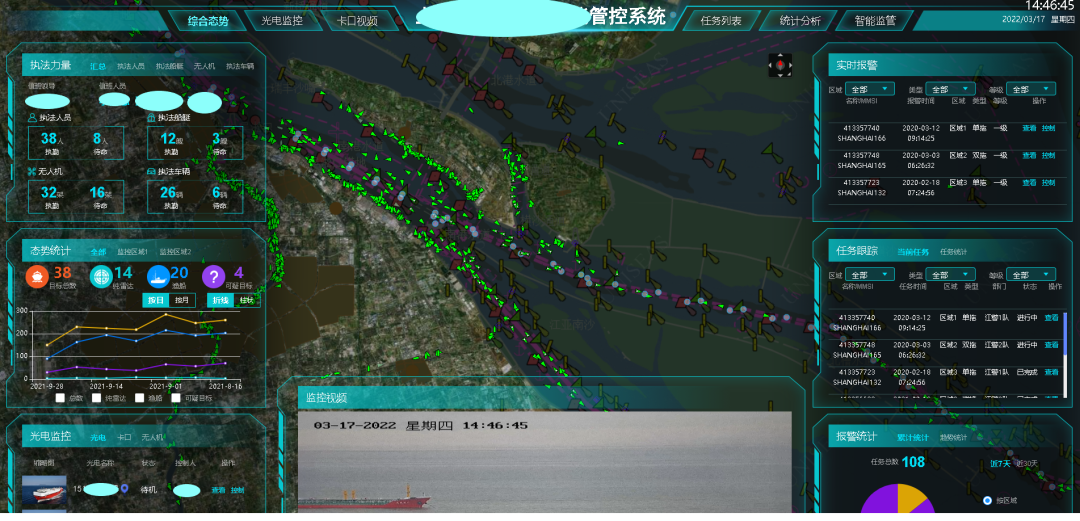
Task: Click the 无人机 drone icon
Action: tap(32, 172)
